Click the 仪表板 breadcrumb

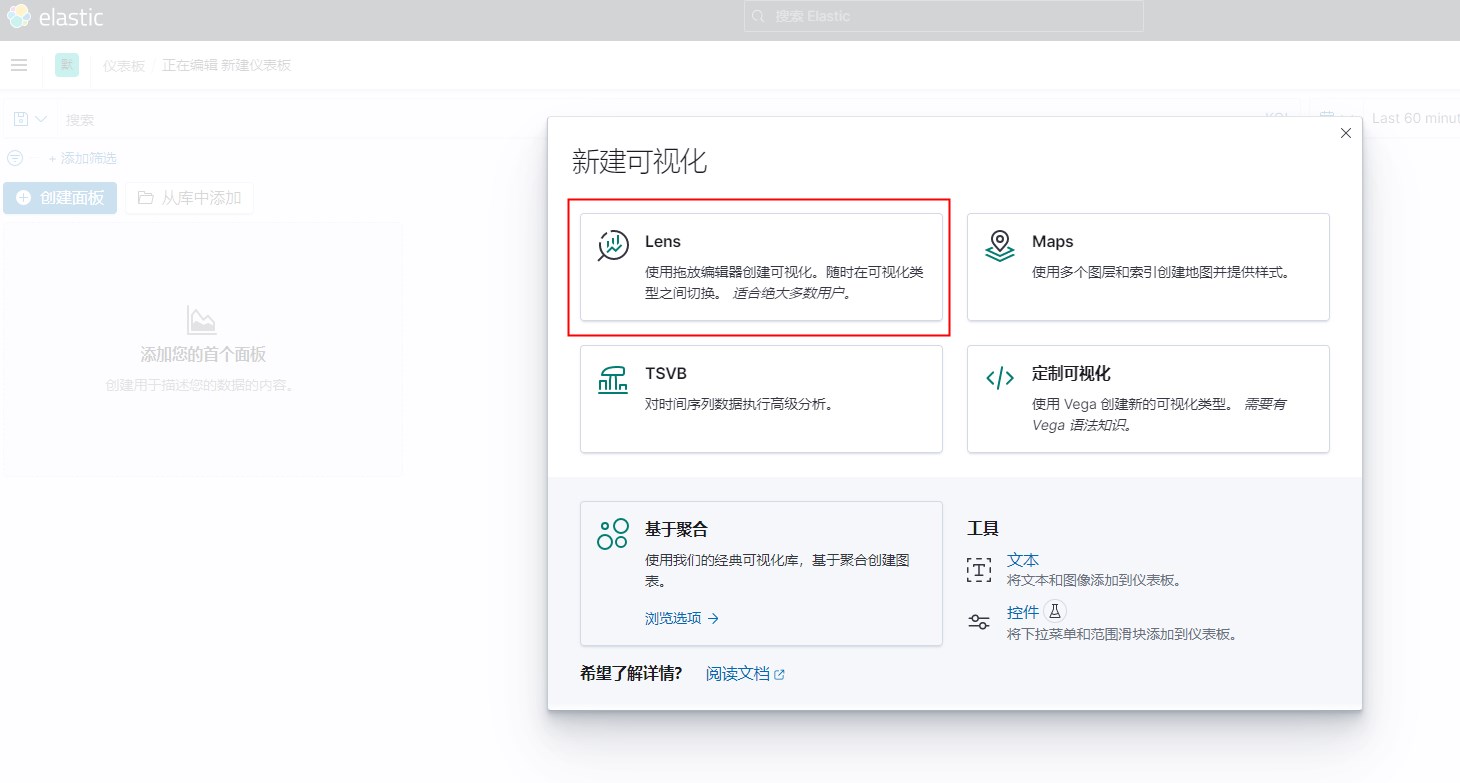(124, 65)
